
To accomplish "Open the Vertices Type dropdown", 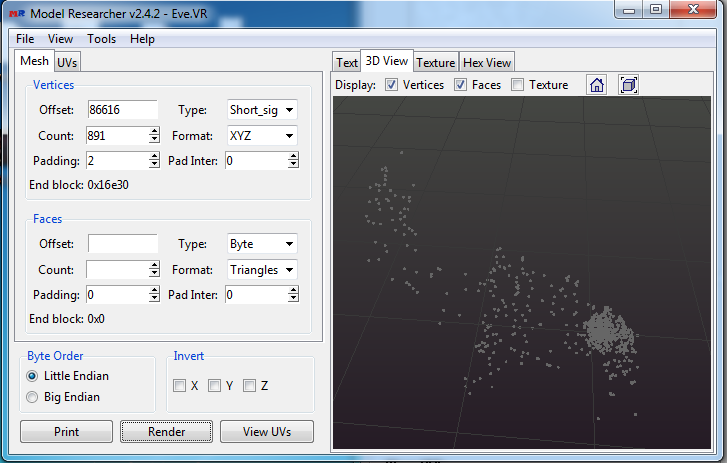I will tap(262, 110).
